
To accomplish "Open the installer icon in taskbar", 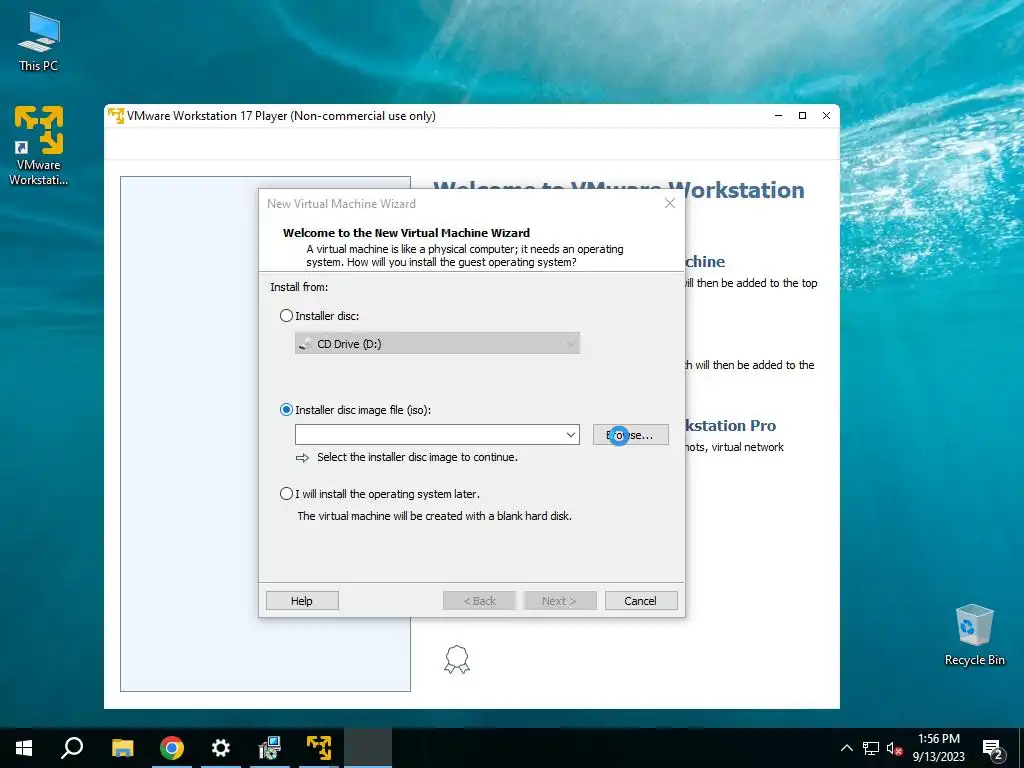I will point(269,748).
